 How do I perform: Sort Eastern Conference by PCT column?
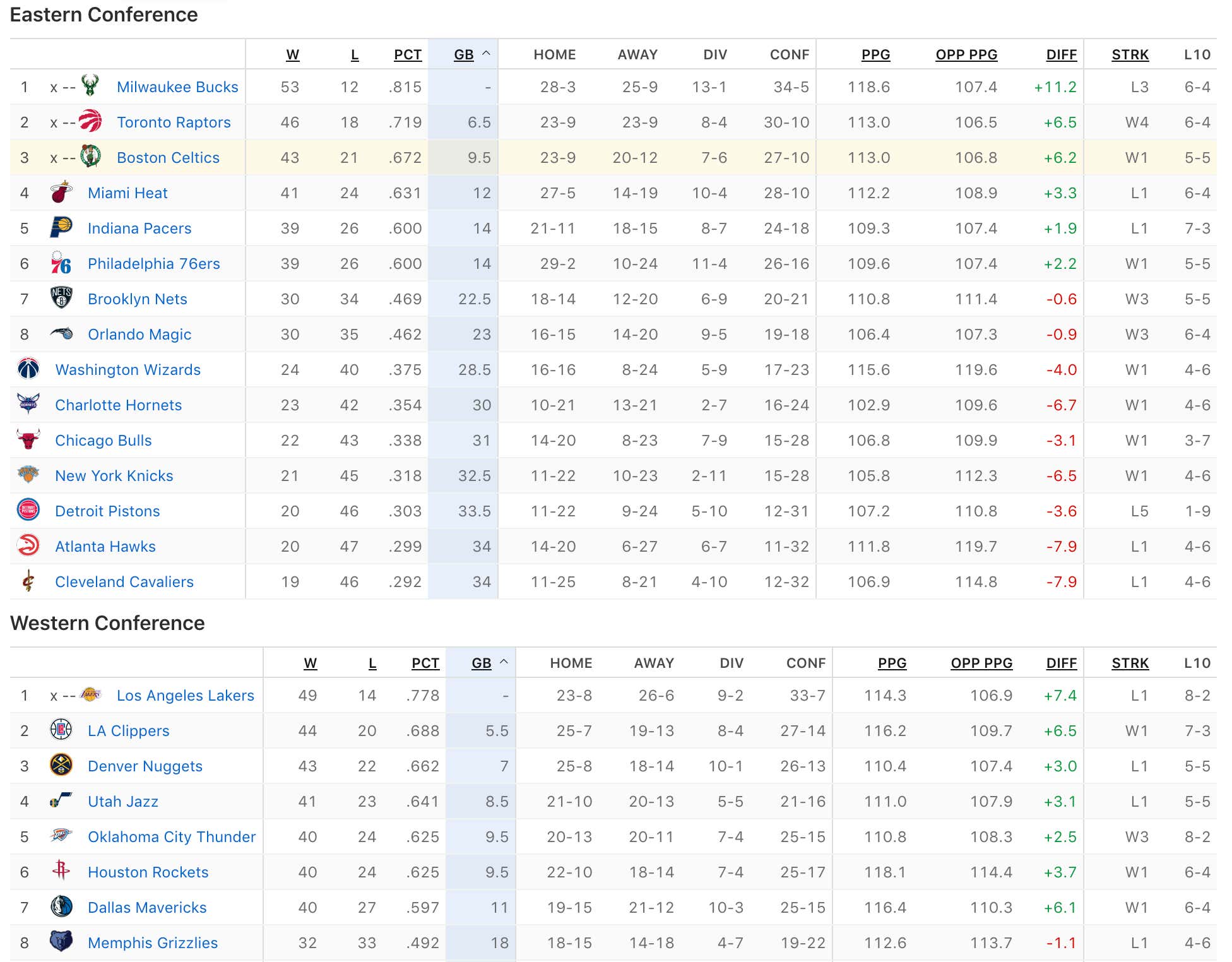(x=408, y=55)
